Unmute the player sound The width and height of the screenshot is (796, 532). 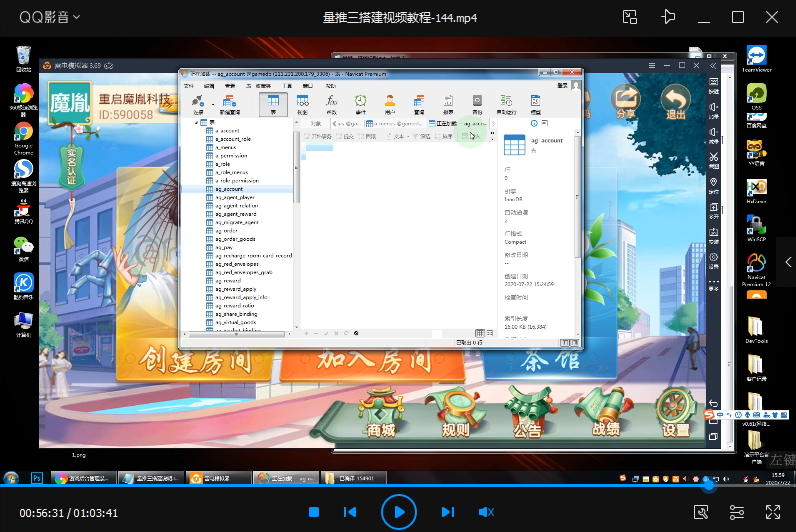pyautogui.click(x=486, y=512)
